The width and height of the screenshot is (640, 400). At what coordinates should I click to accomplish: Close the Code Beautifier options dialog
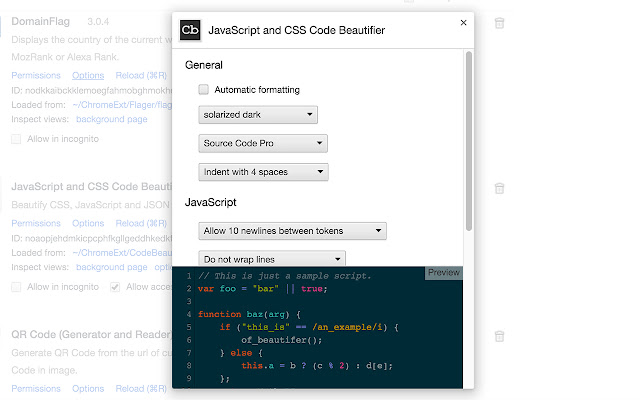[x=462, y=21]
